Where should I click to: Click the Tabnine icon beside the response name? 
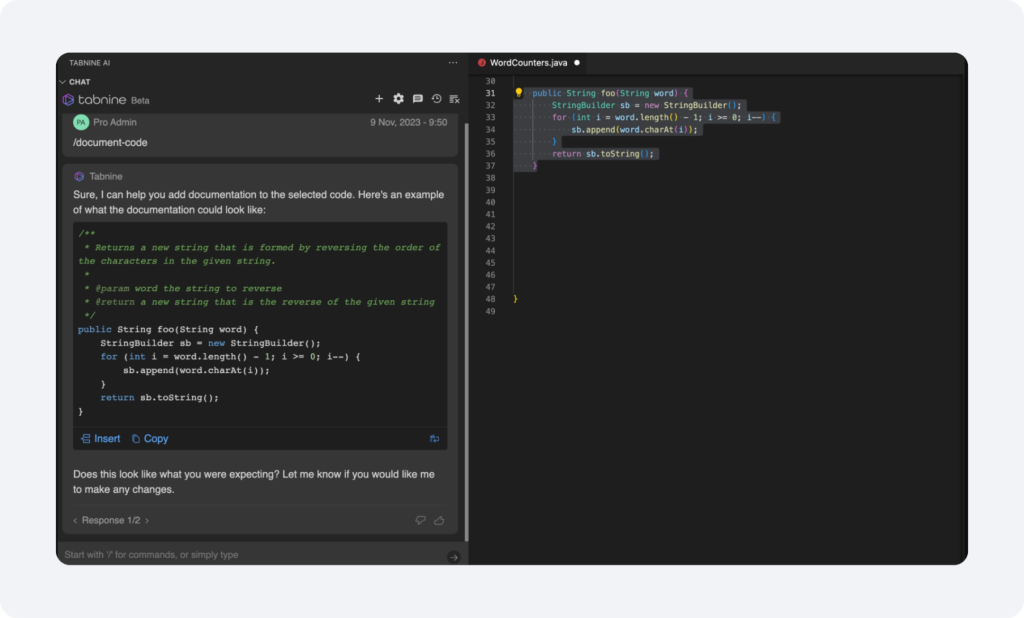79,176
